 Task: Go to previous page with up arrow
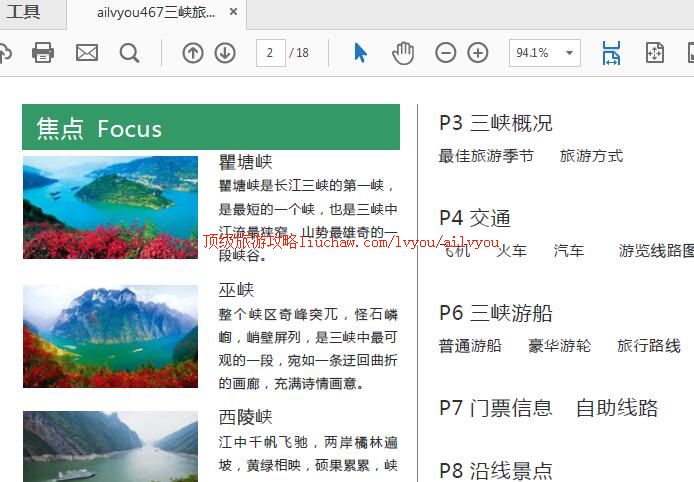click(x=193, y=53)
